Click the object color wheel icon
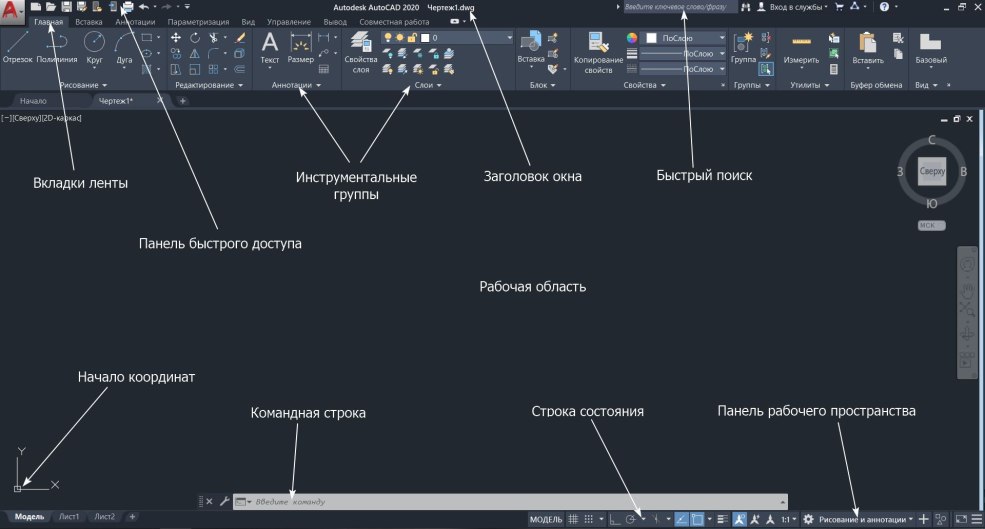 click(x=632, y=38)
